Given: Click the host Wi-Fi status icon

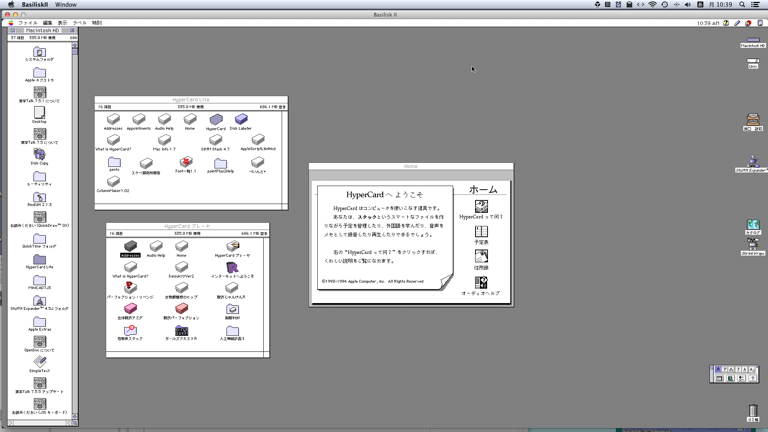Looking at the screenshot, I should coord(652,4).
